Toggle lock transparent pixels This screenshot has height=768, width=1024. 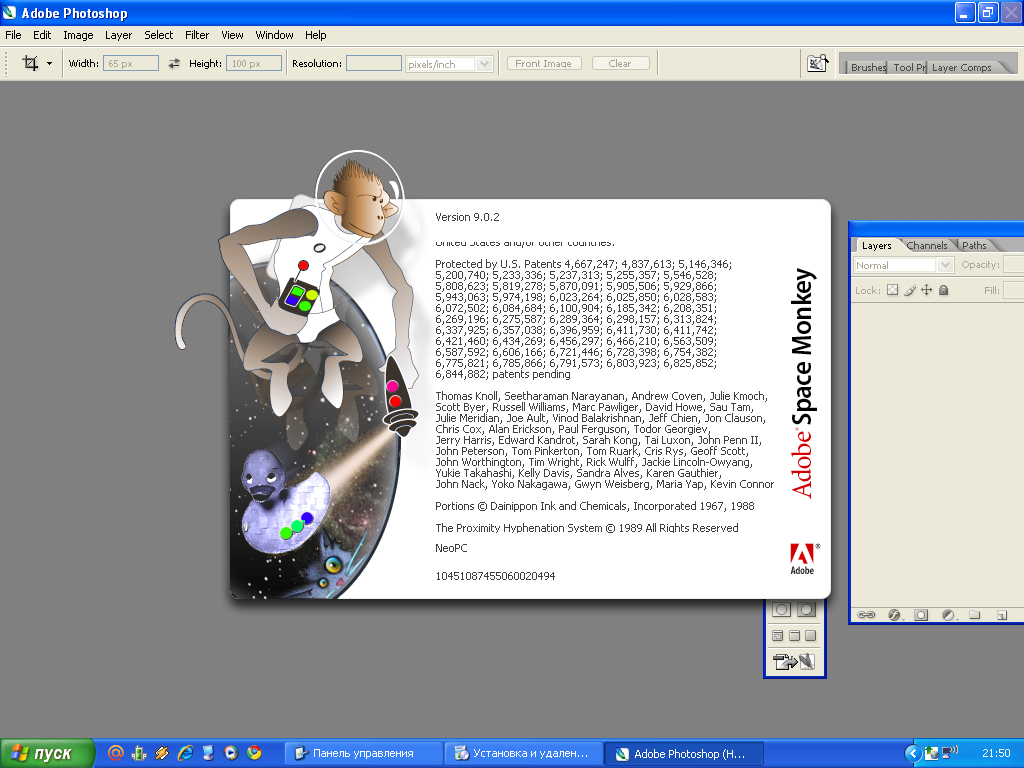(893, 290)
